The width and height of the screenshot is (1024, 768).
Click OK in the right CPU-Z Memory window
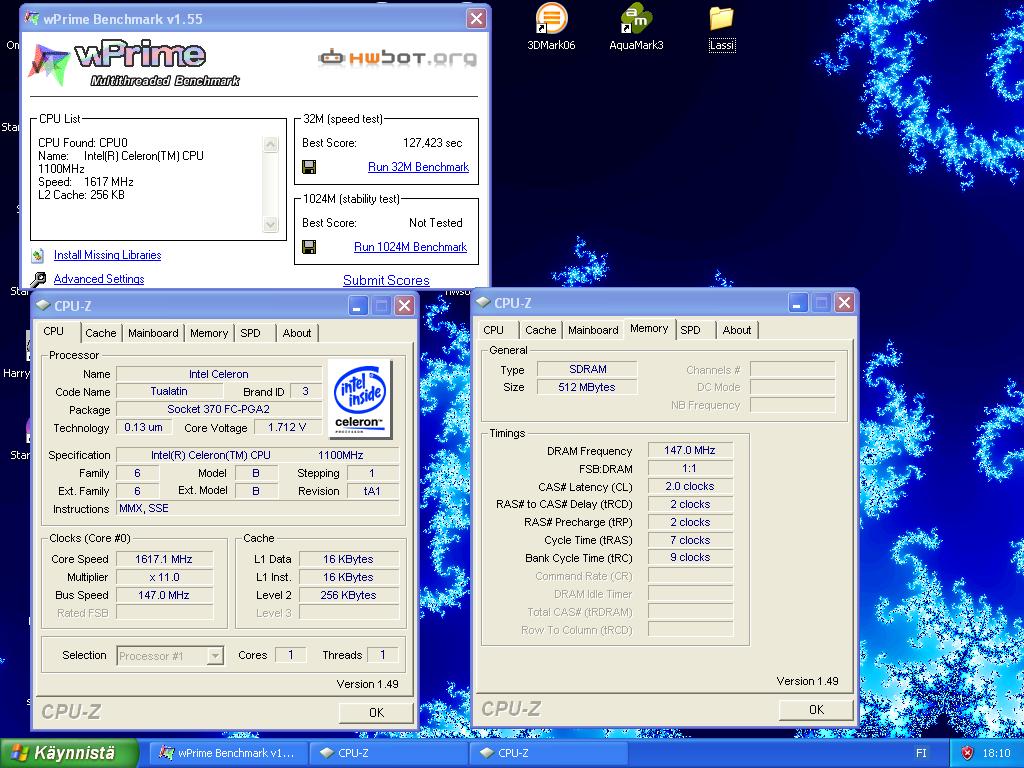point(816,710)
